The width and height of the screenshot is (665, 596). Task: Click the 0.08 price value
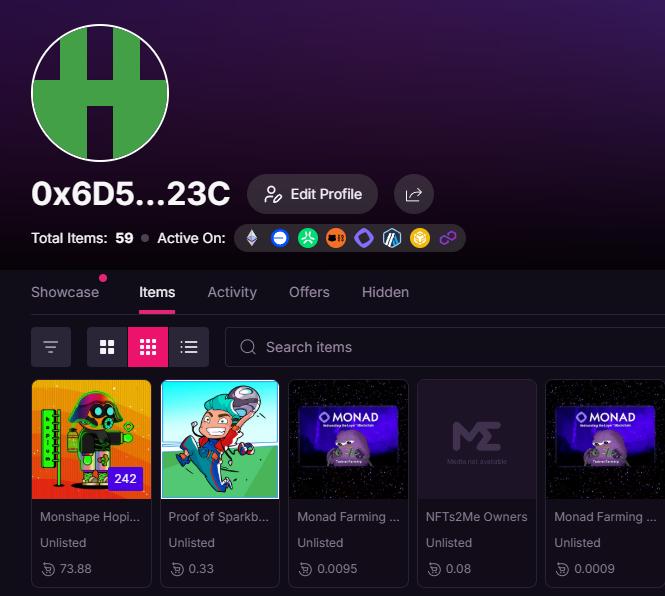pos(458,569)
